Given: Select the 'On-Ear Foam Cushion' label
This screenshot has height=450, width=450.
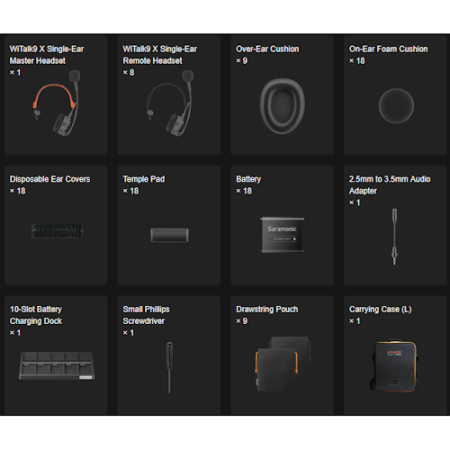Looking at the screenshot, I should coord(388,49).
